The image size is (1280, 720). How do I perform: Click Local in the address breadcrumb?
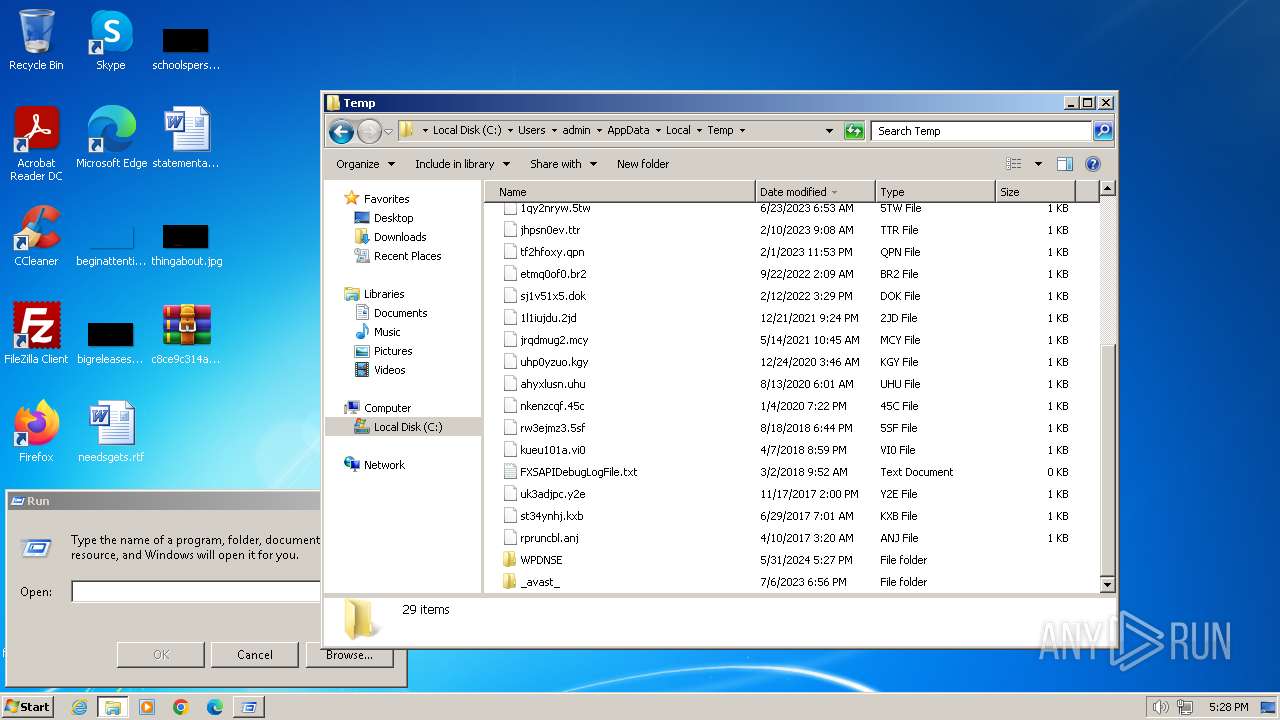pyautogui.click(x=678, y=130)
